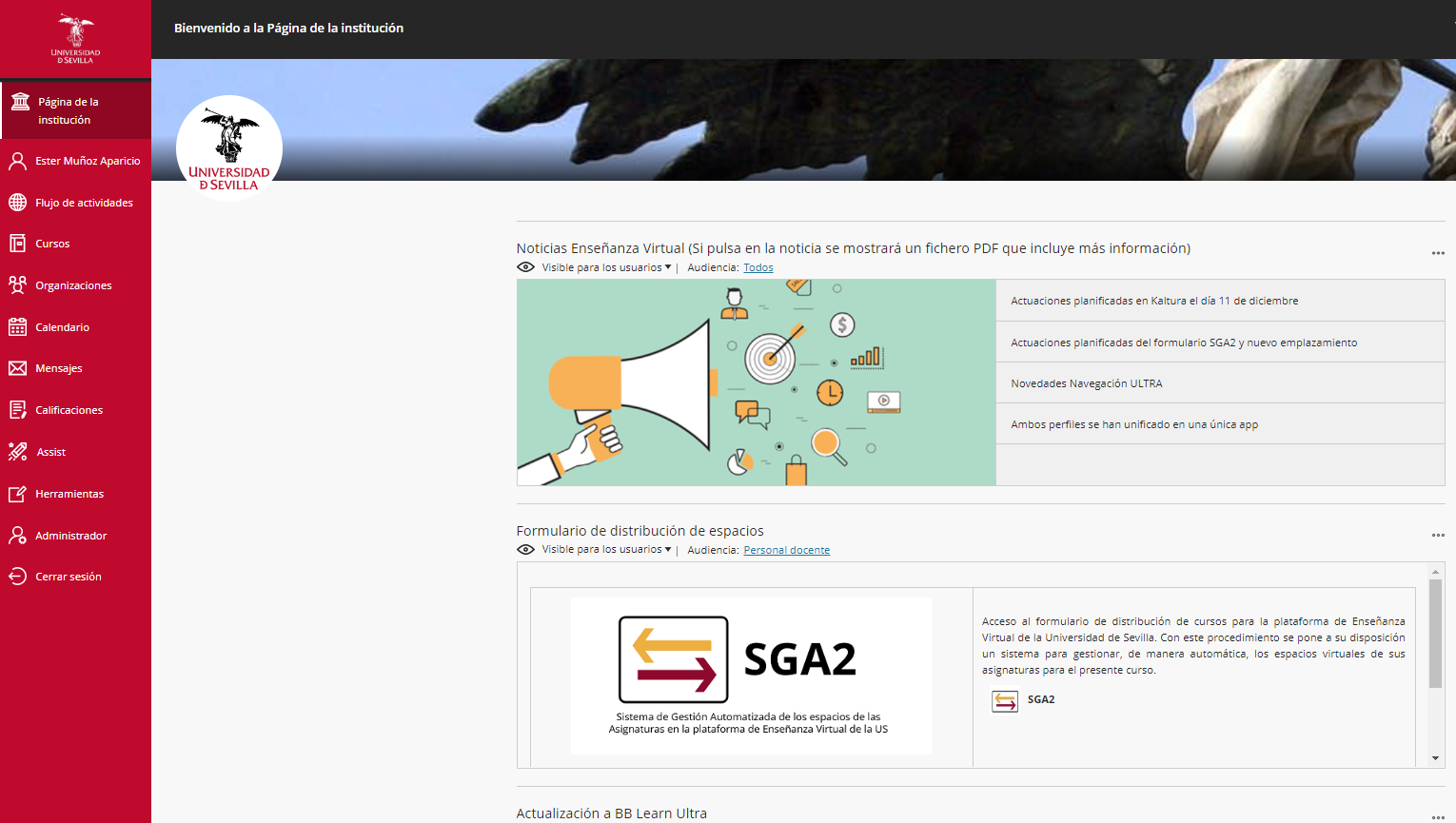The height and width of the screenshot is (823, 1456).
Task: Click the circular Universidad de Sevilla banner logo
Action: click(229, 148)
